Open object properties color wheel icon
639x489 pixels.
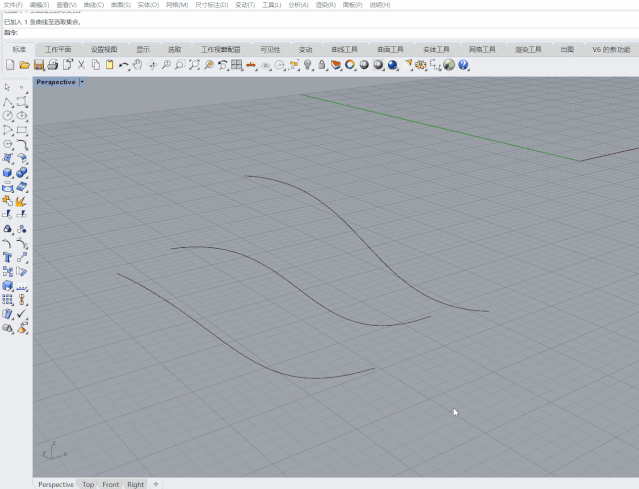[x=350, y=65]
